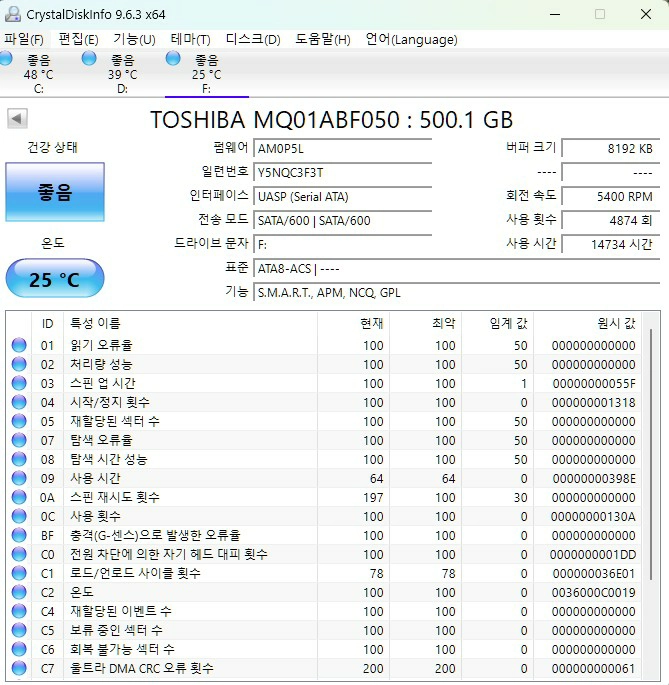
Task: Click the status icon for 08 탐색 시간 성능
Action: [19, 459]
